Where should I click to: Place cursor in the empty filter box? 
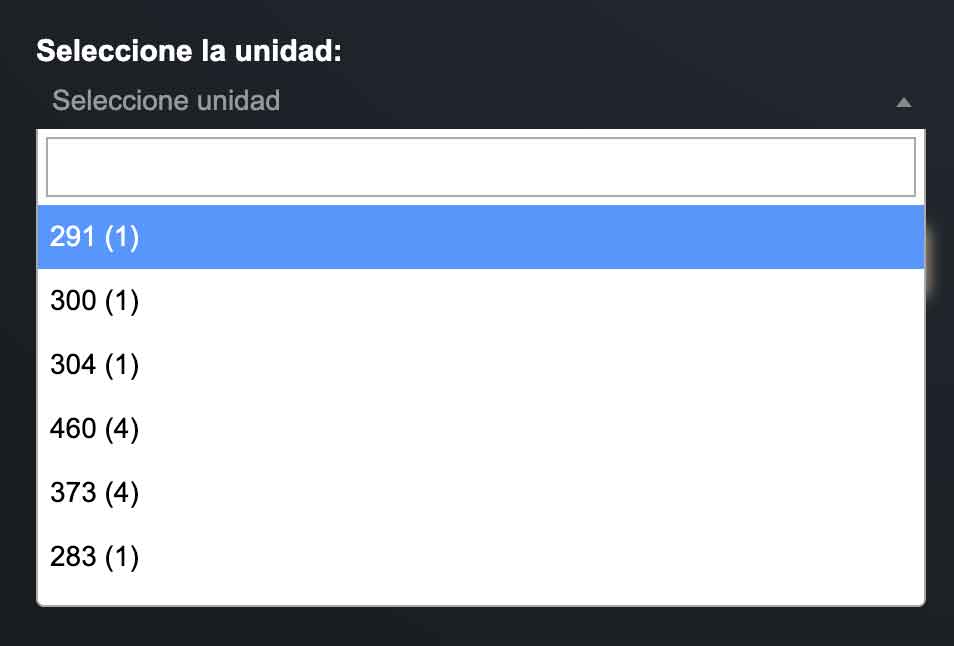(x=481, y=167)
